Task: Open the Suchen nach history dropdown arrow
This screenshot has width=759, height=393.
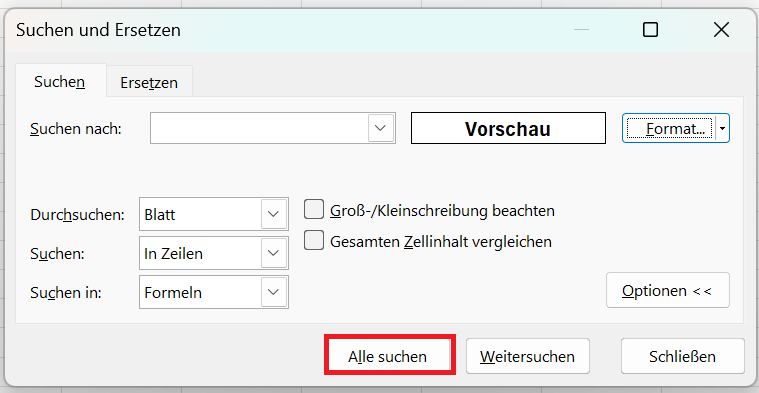Action: 381,128
